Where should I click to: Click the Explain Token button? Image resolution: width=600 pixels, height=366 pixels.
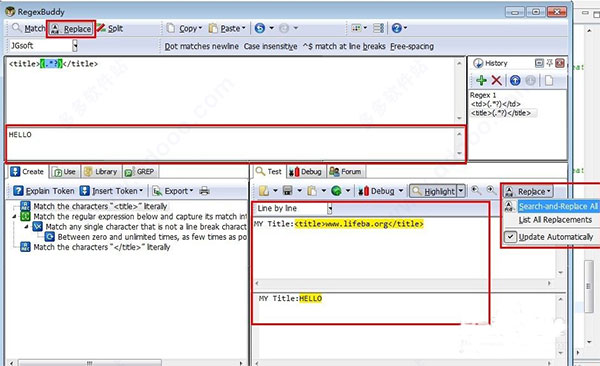44,191
